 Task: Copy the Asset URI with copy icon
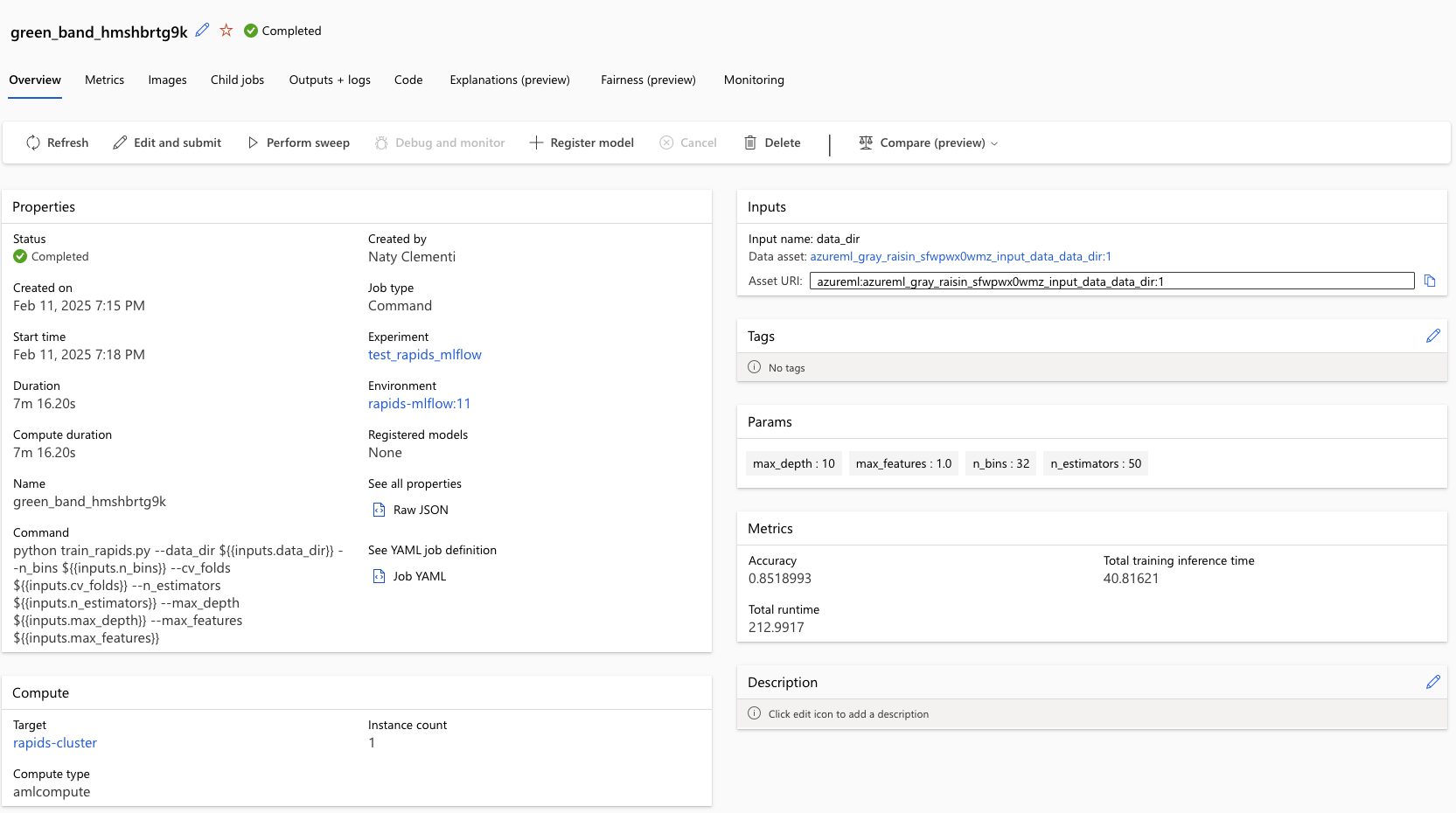point(1430,281)
